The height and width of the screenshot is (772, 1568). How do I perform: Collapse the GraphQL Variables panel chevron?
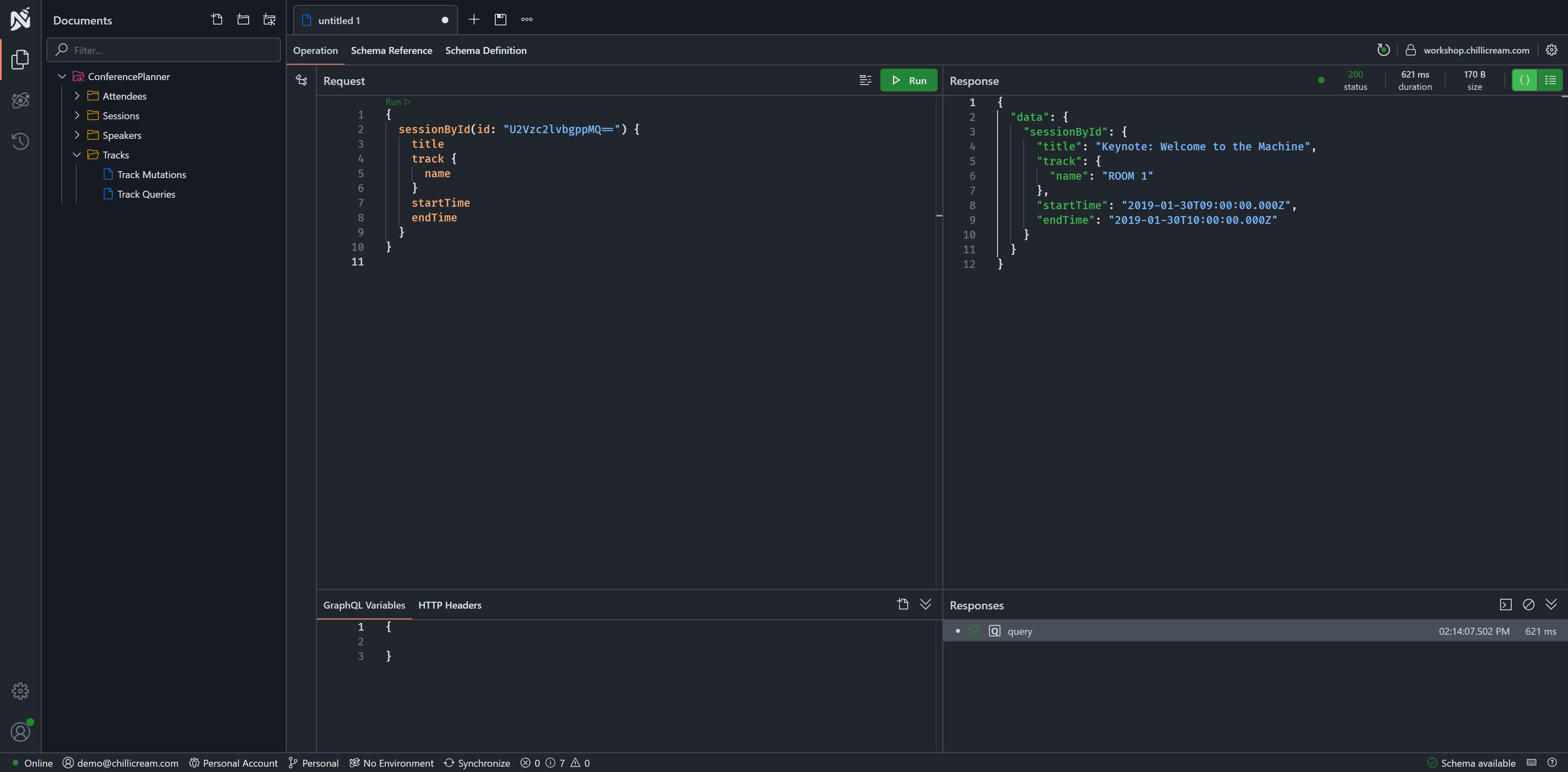925,604
